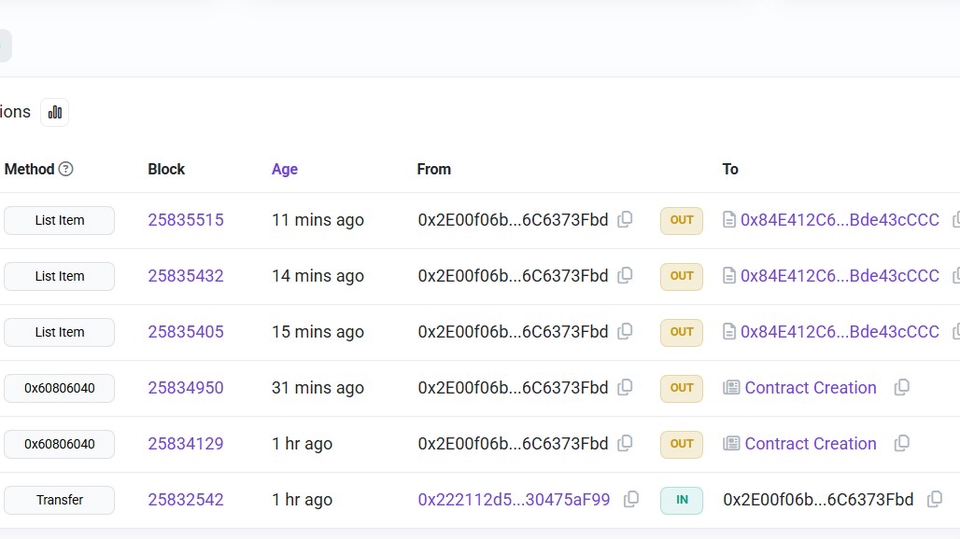Copy Contract Creation address in block 25834129 row
The image size is (960, 539).
pos(902,443)
